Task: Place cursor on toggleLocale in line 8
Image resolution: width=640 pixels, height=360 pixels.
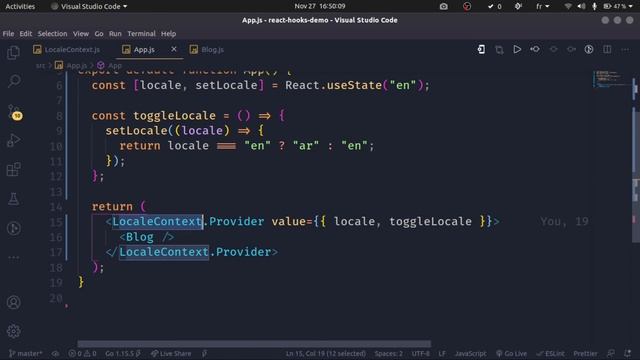Action: [x=174, y=116]
